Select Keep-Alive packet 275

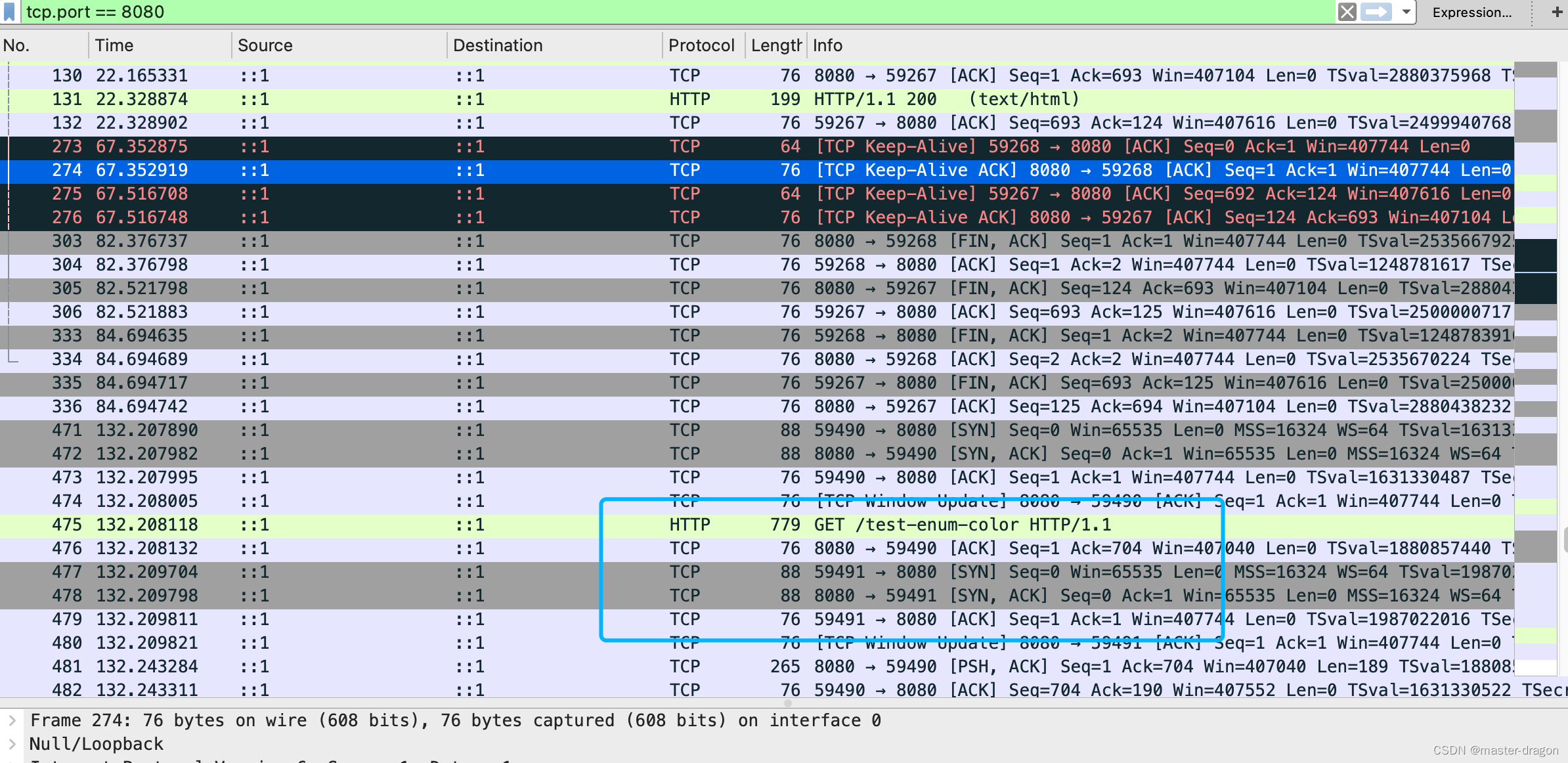coord(756,194)
